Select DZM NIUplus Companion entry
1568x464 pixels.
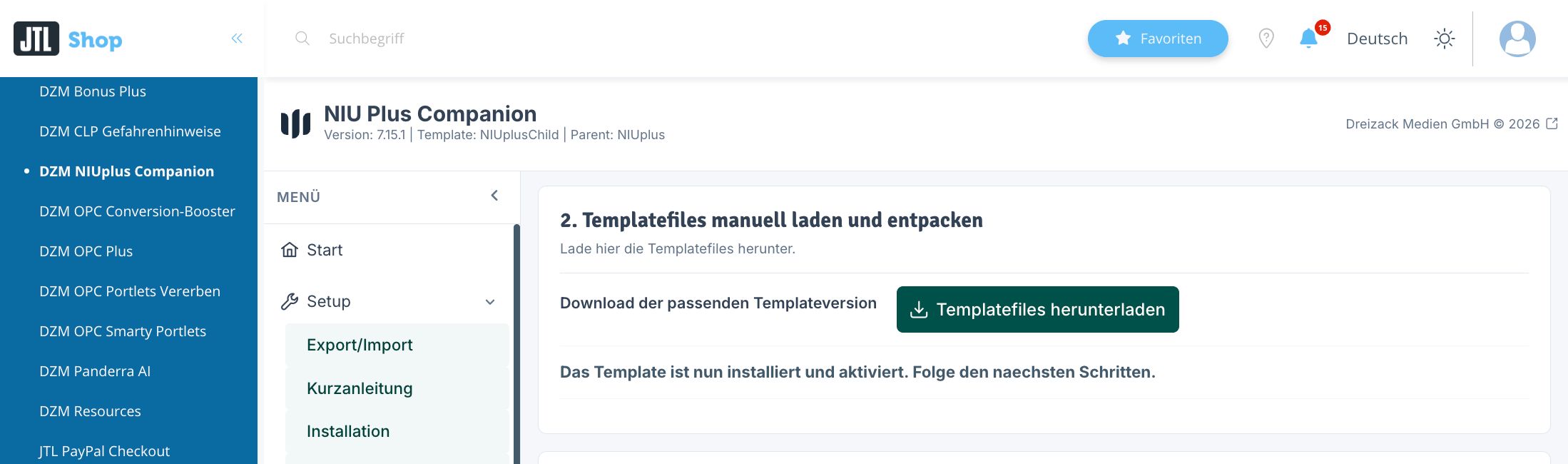pos(126,171)
